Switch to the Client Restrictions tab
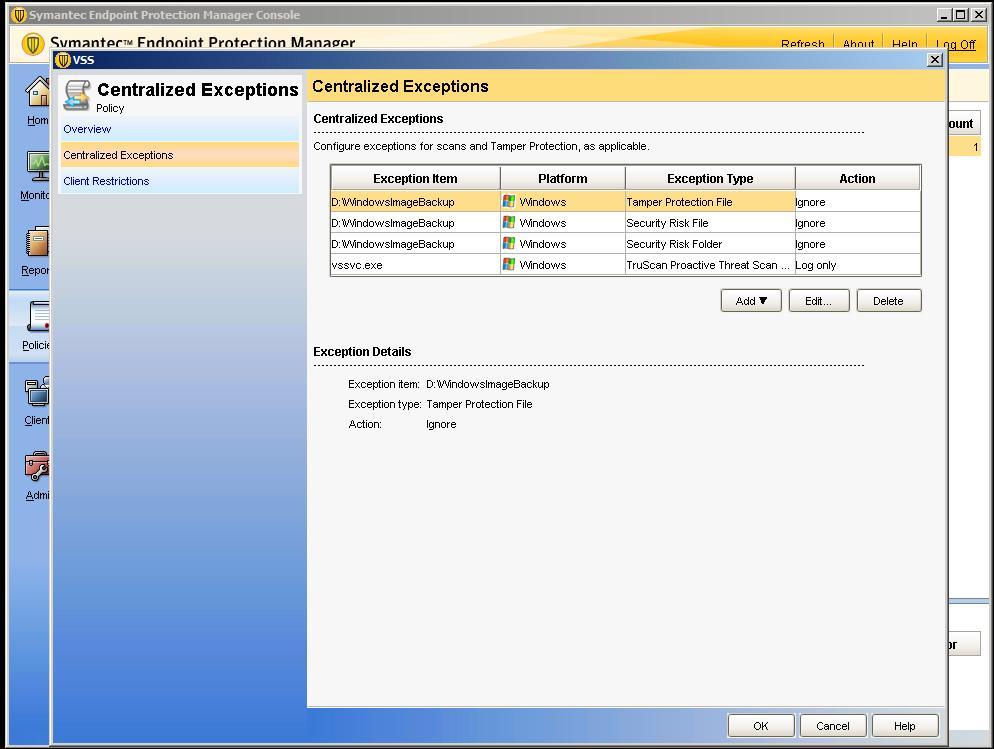This screenshot has width=994, height=749. (x=106, y=181)
